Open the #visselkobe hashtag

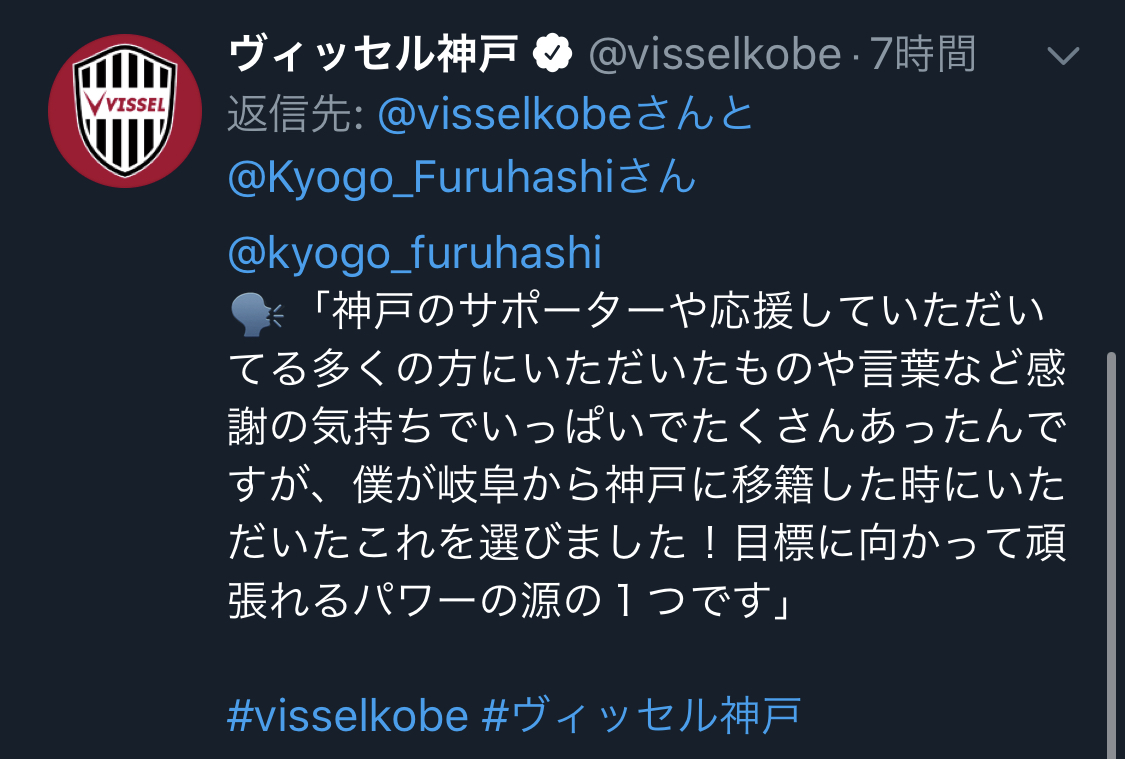(x=348, y=716)
